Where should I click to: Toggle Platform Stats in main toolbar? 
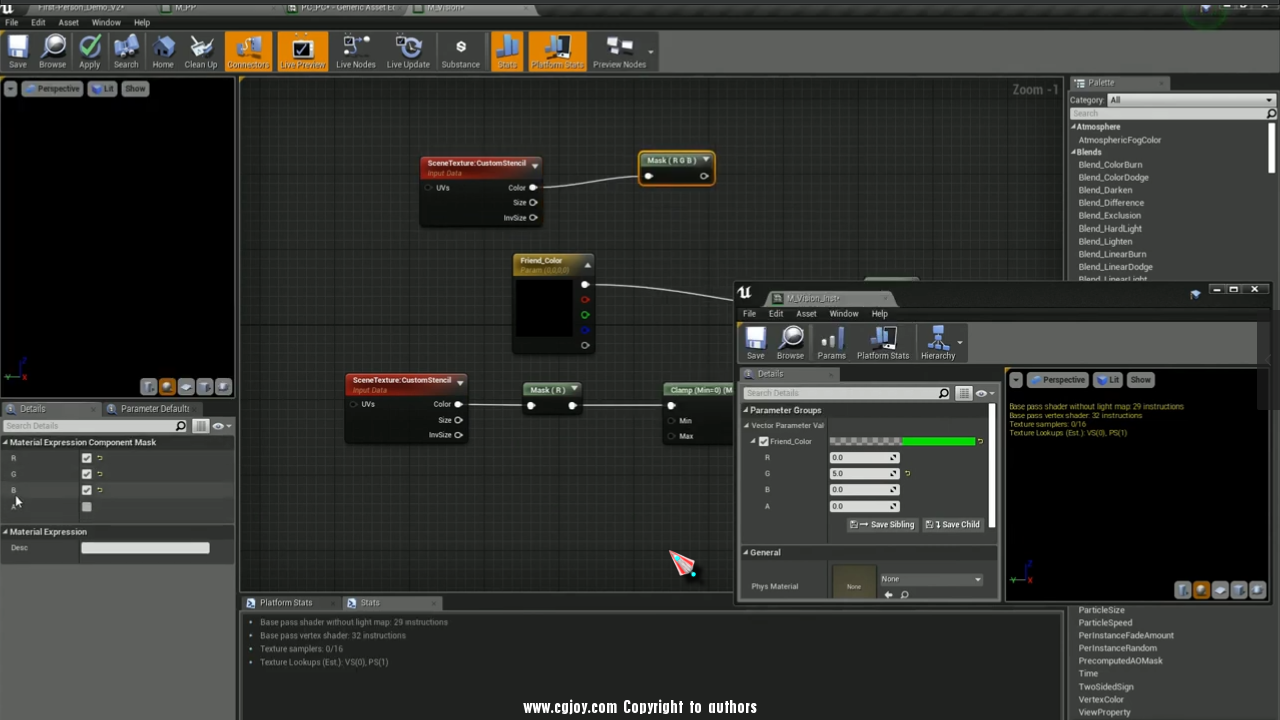(x=557, y=52)
